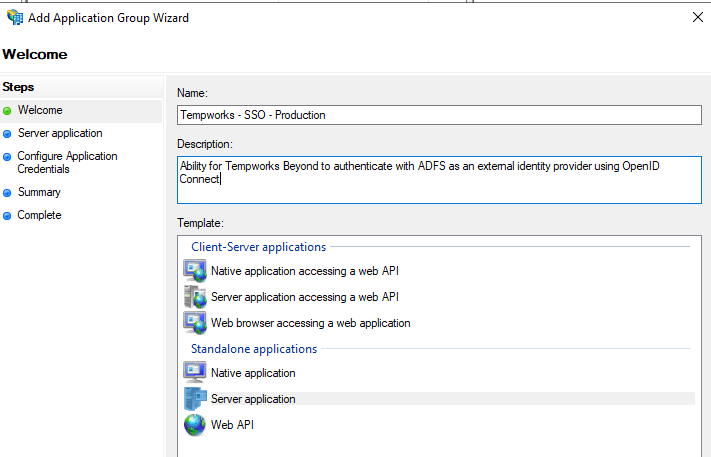Select the Web browser accessing a web application icon
Image resolution: width=711 pixels, height=457 pixels.
(195, 323)
